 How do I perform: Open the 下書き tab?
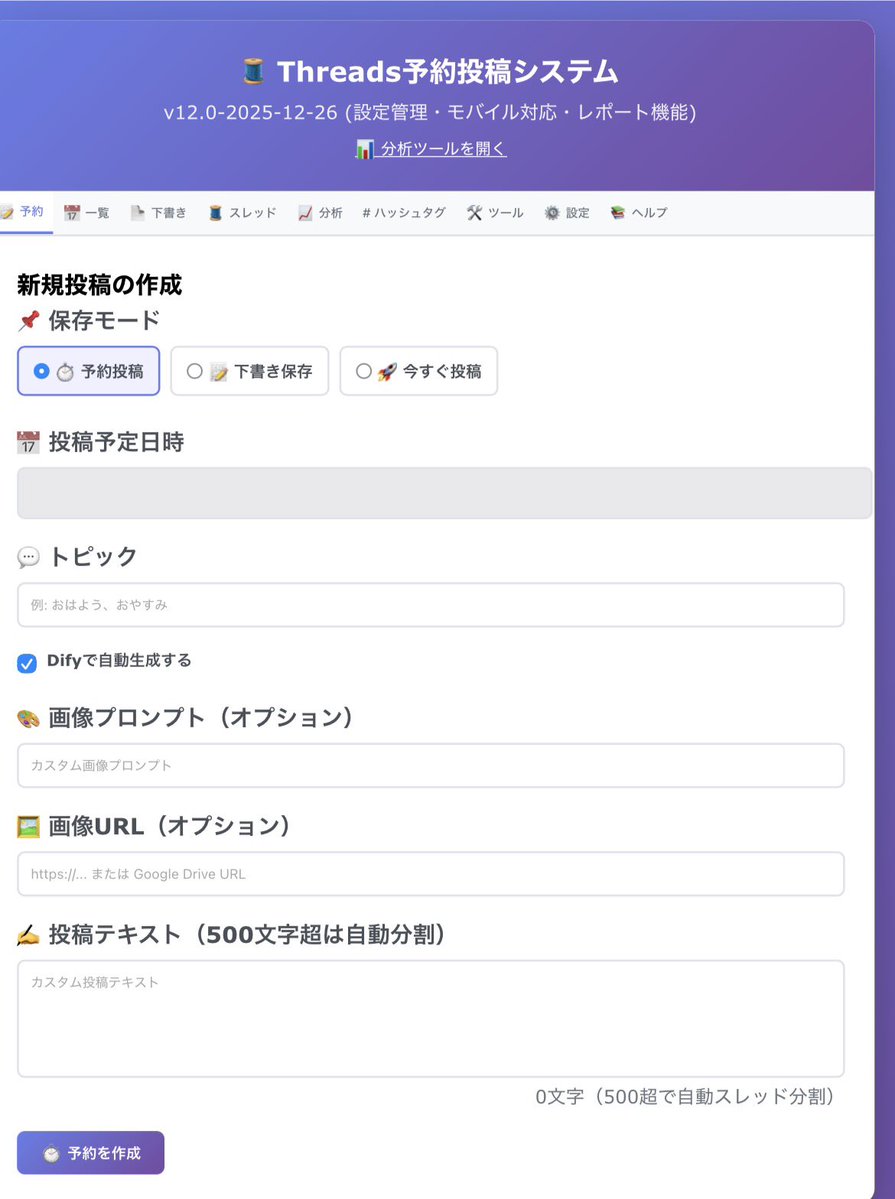[x=158, y=213]
